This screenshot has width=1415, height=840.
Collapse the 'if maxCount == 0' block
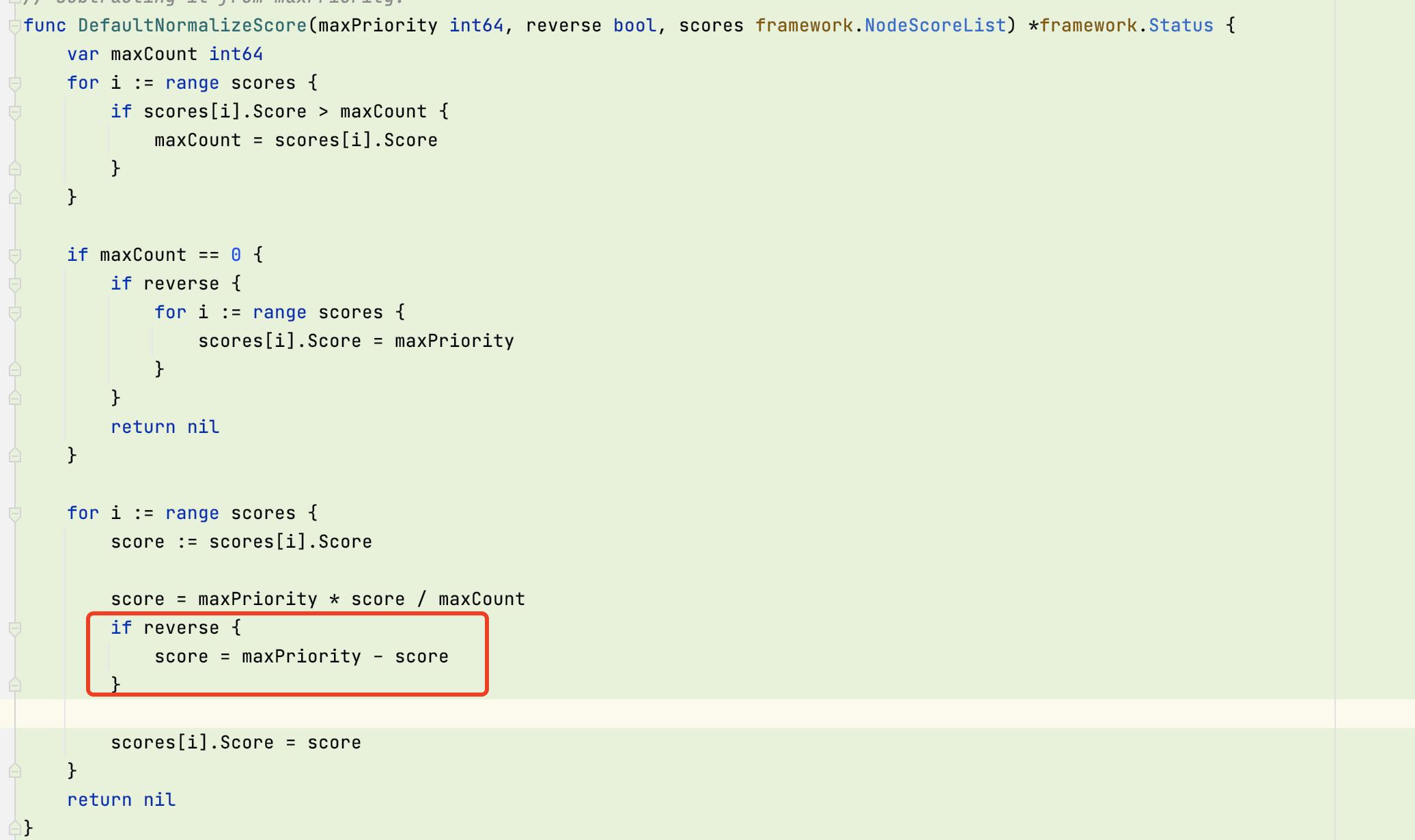pos(14,255)
